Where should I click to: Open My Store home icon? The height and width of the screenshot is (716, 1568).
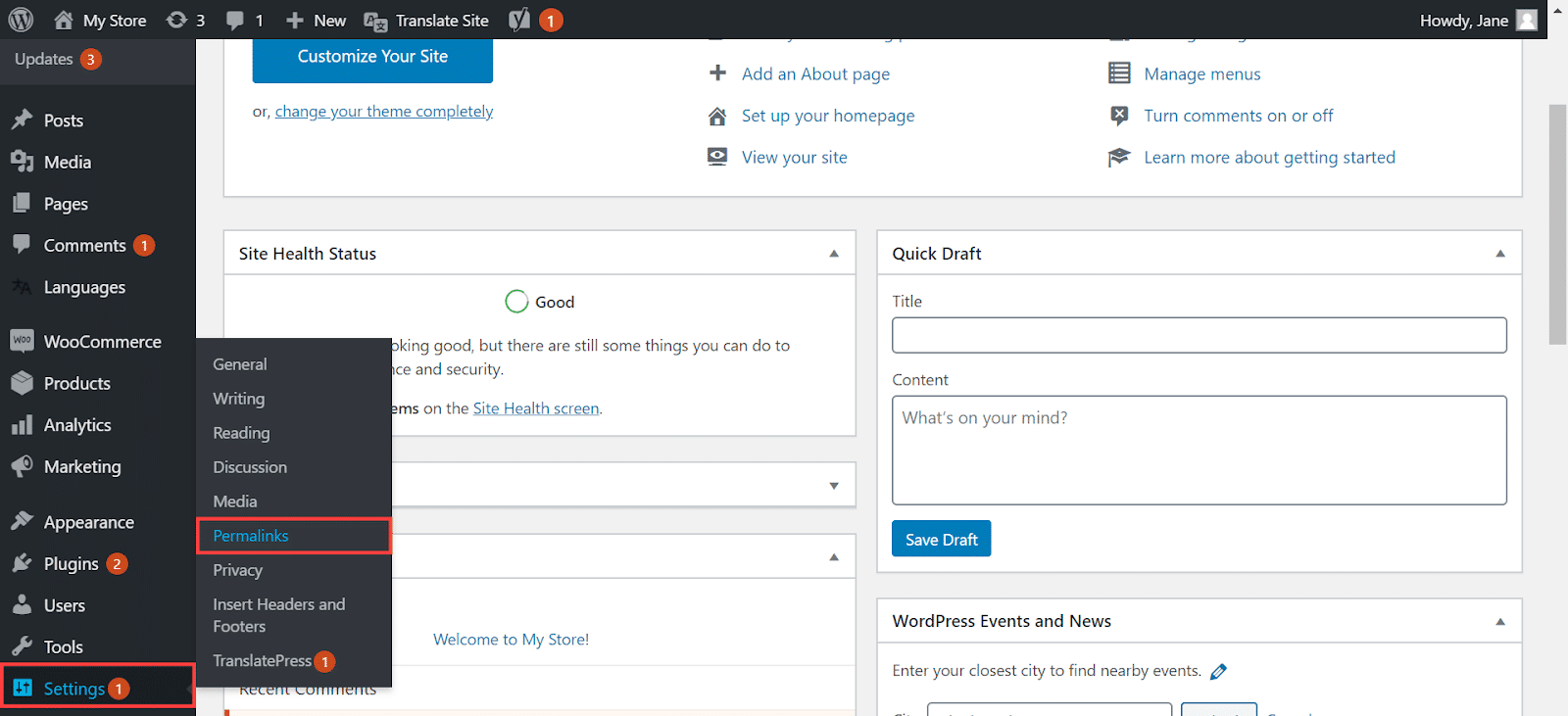pyautogui.click(x=64, y=20)
